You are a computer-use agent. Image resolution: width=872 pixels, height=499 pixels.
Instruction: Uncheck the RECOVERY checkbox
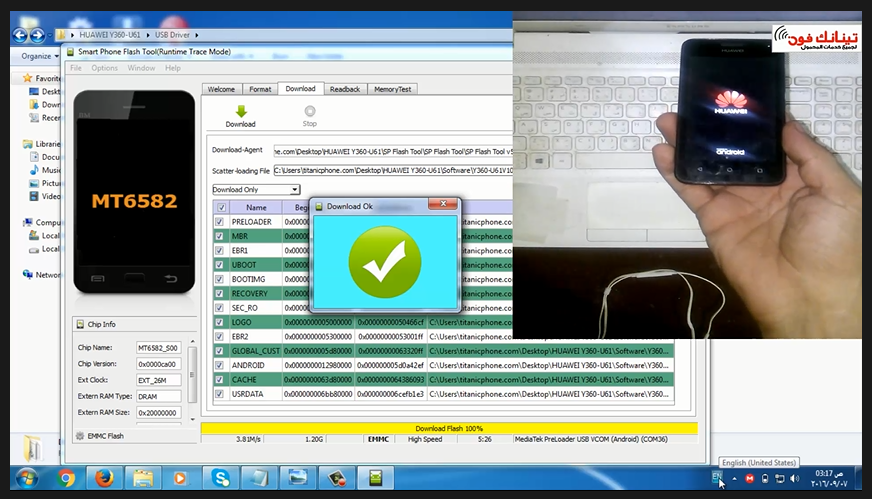pos(220,294)
